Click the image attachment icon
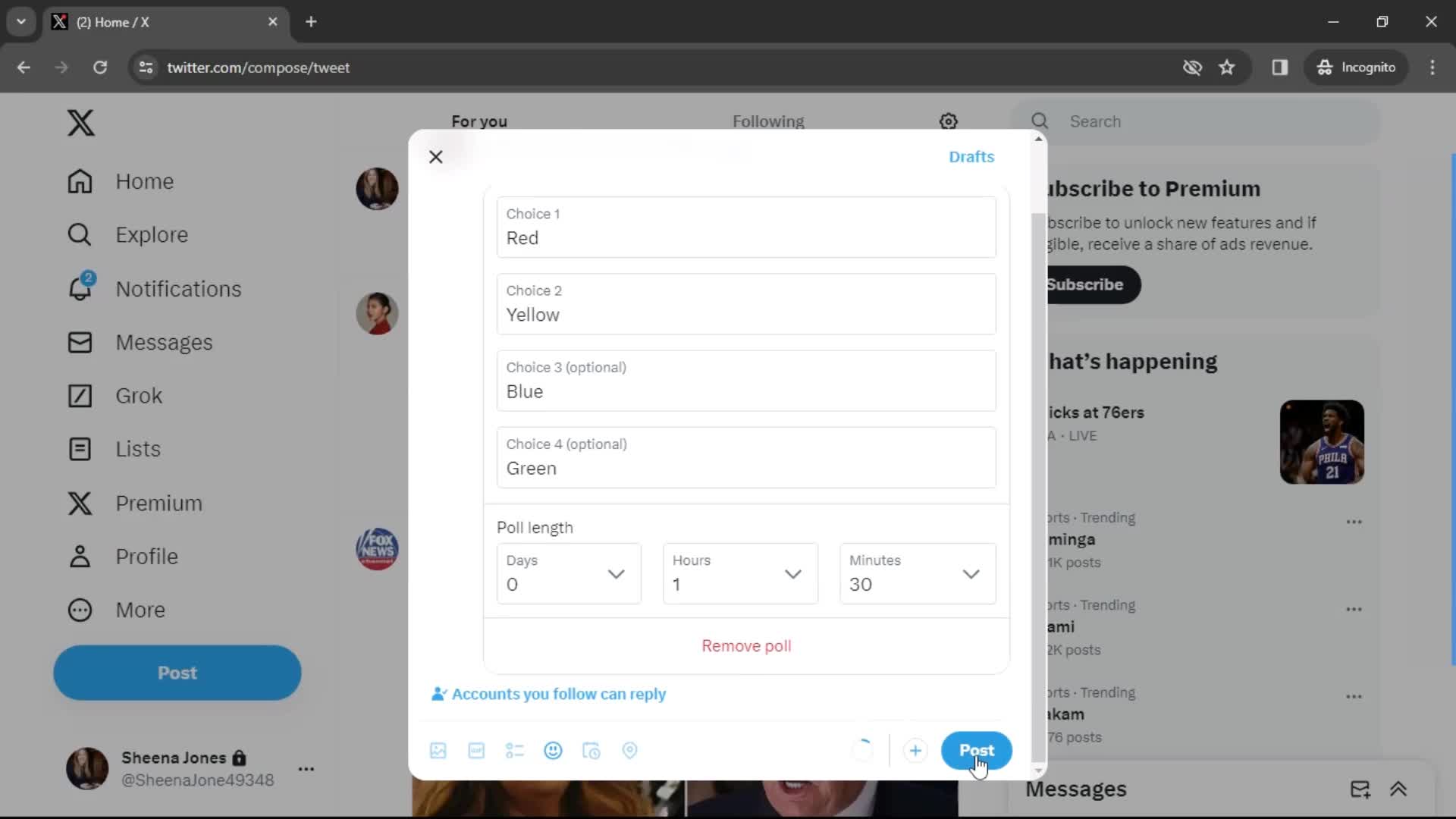1456x819 pixels. point(437,750)
